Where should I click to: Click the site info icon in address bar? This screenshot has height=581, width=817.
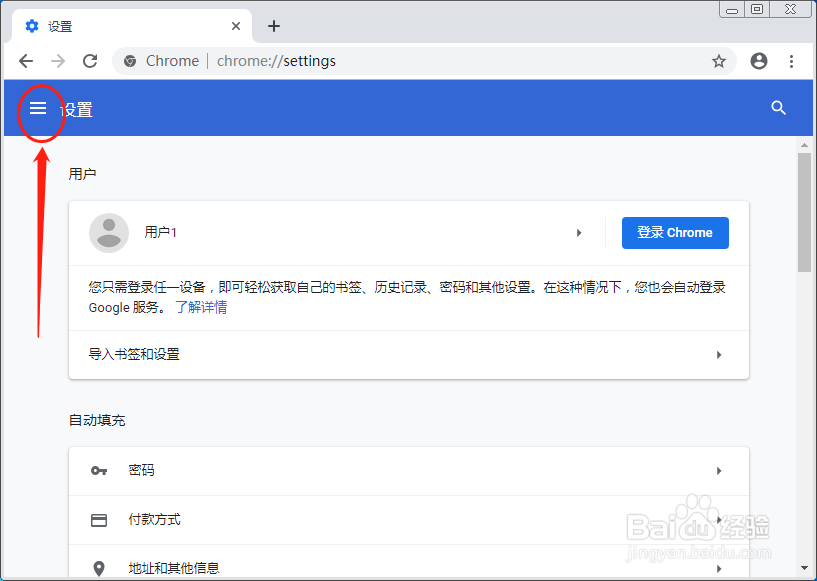click(129, 60)
